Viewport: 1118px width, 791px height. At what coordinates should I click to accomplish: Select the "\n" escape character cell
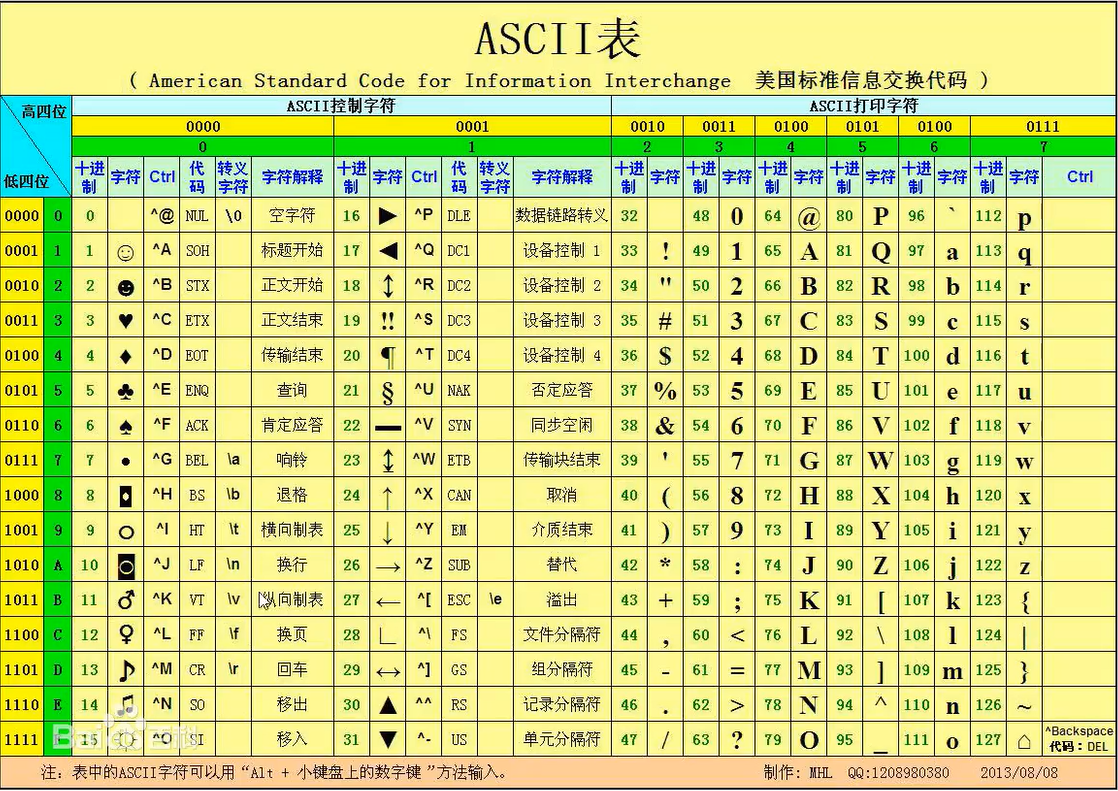click(233, 564)
